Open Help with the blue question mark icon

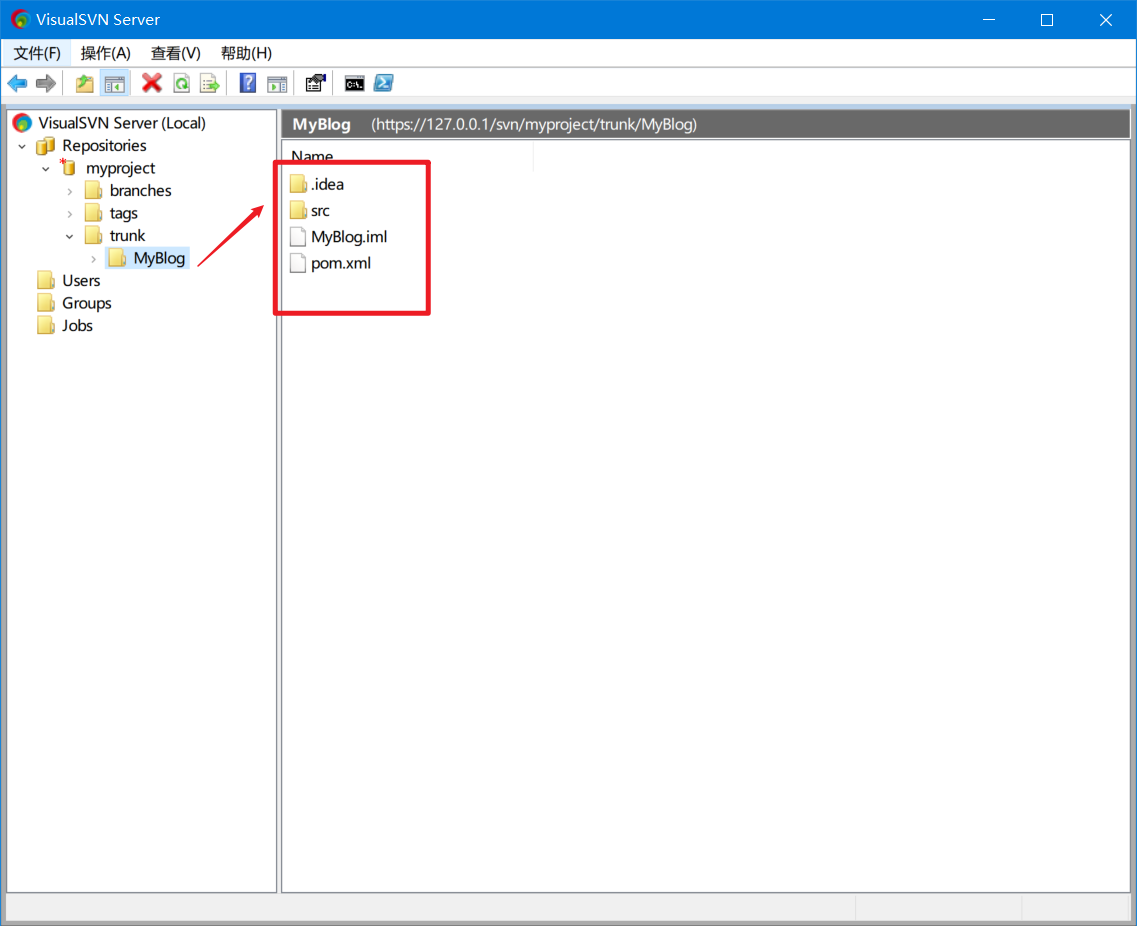point(248,83)
